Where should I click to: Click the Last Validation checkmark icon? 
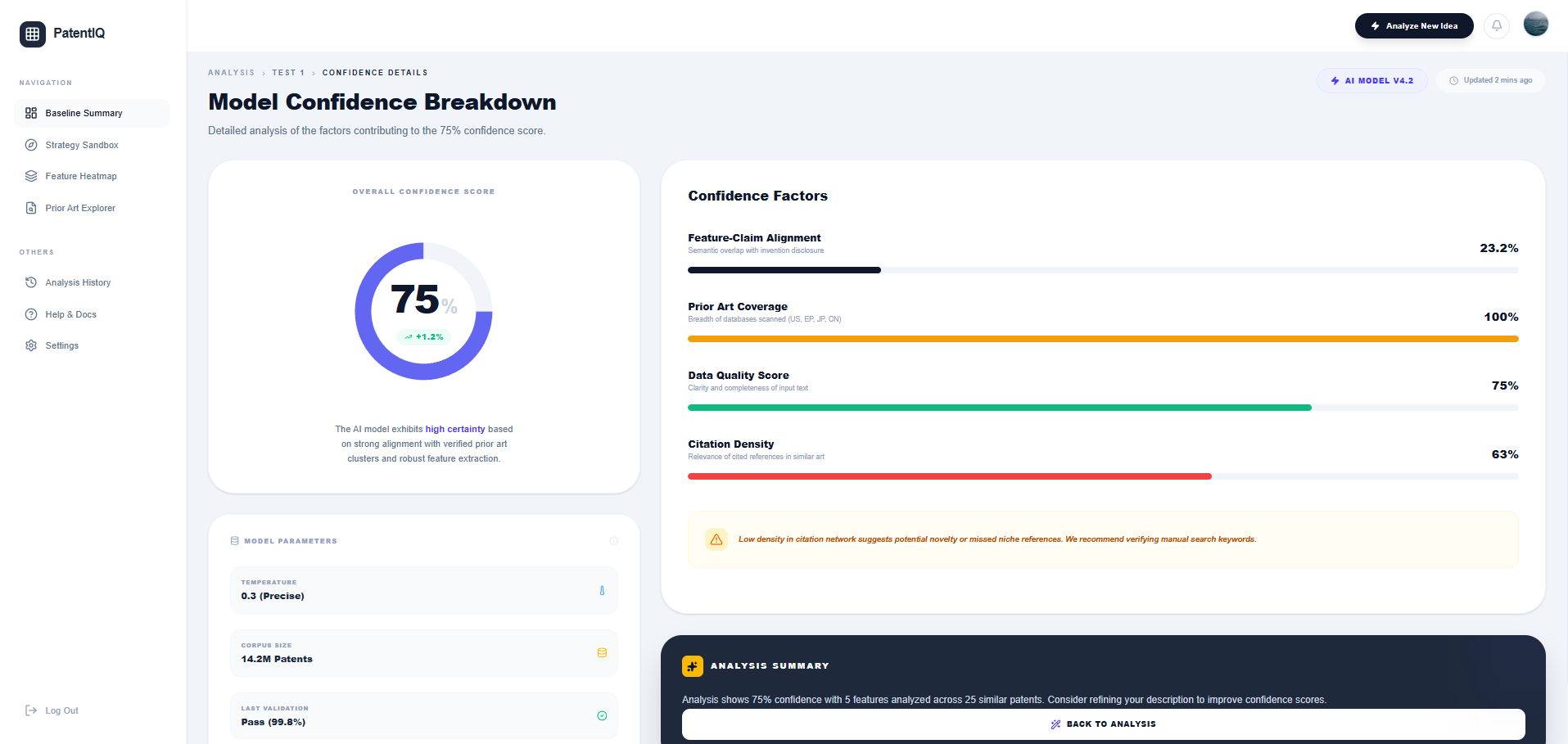pos(602,716)
